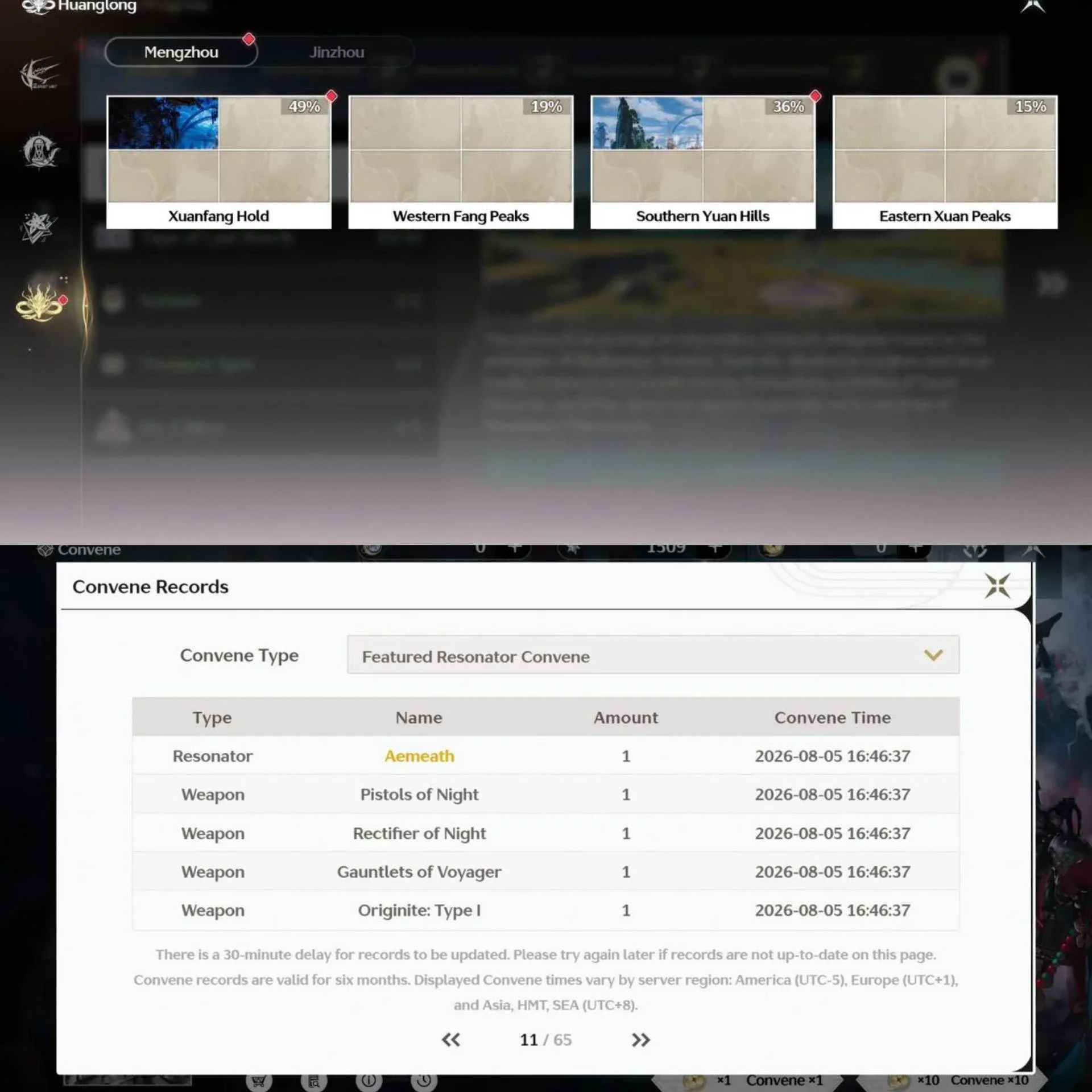Select the Western Fang Peaks area card

click(x=461, y=162)
